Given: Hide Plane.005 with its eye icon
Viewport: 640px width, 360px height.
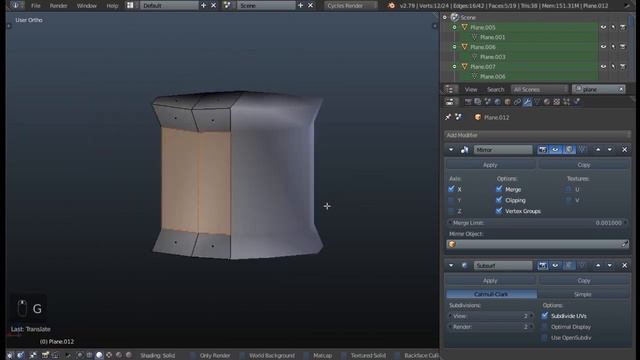Looking at the screenshot, I should tap(603, 27).
